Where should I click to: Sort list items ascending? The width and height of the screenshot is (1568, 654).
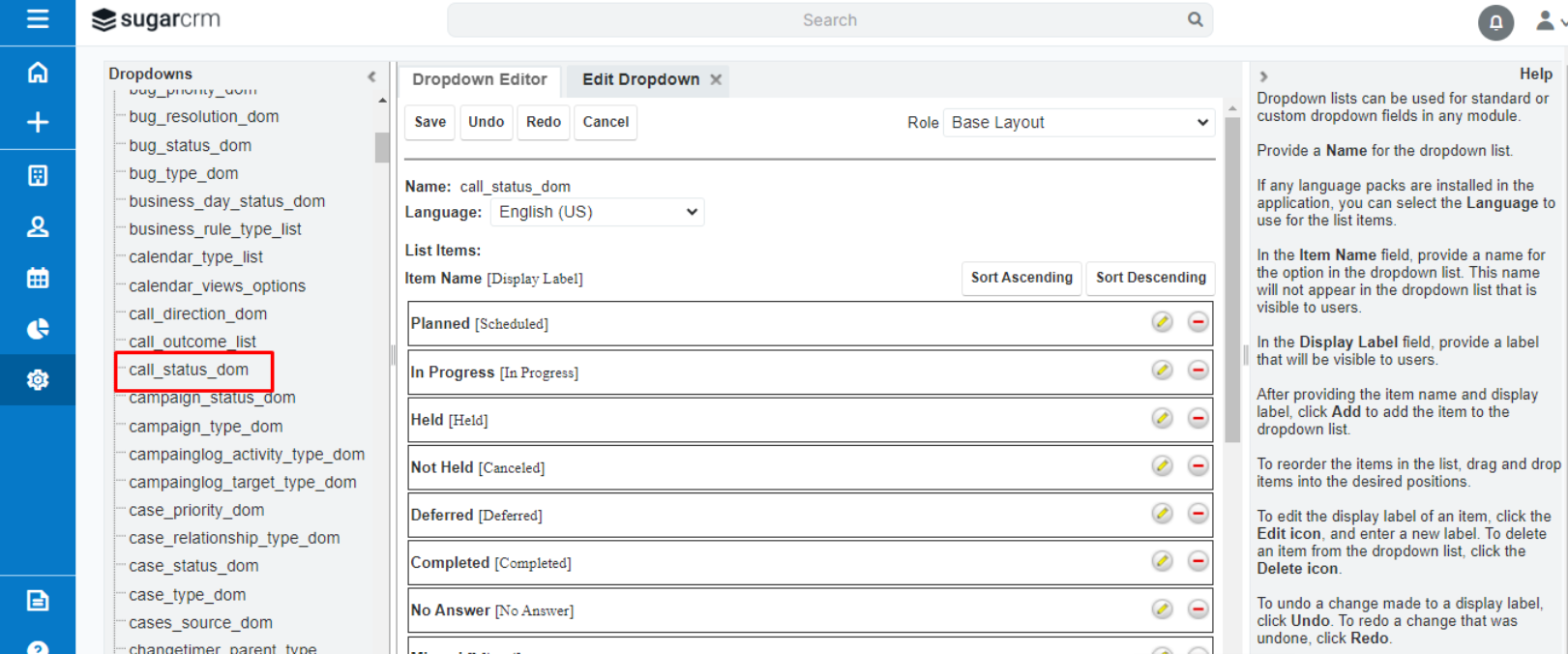pos(1021,278)
